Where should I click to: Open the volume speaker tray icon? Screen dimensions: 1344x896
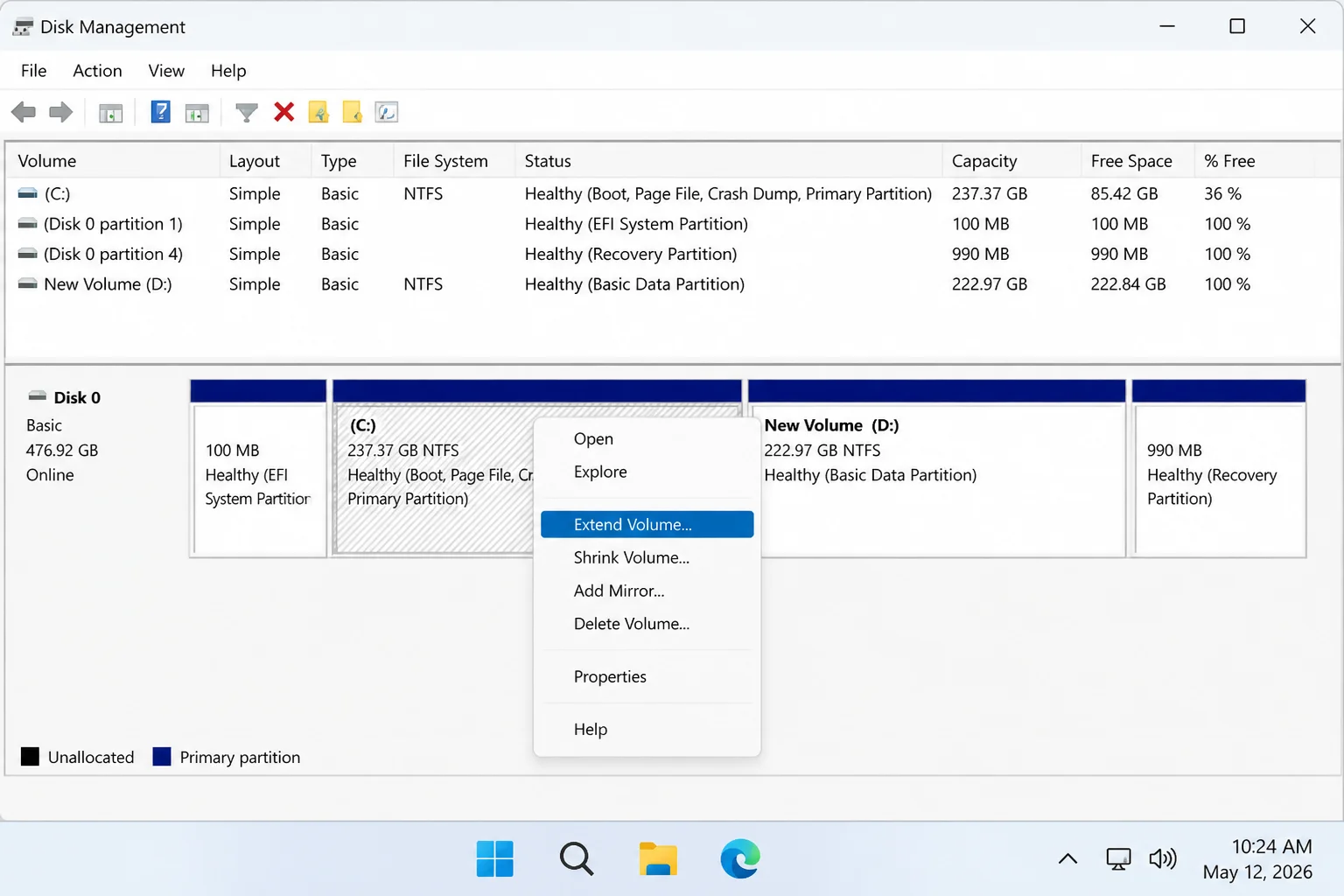point(1162,859)
